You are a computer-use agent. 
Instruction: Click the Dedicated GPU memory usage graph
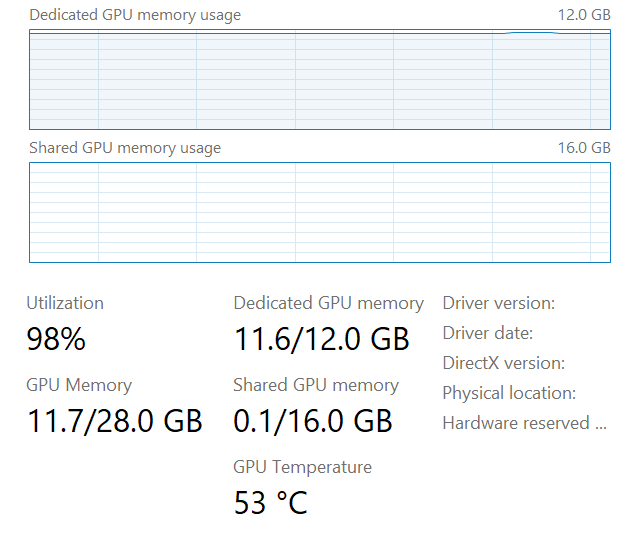click(320, 79)
